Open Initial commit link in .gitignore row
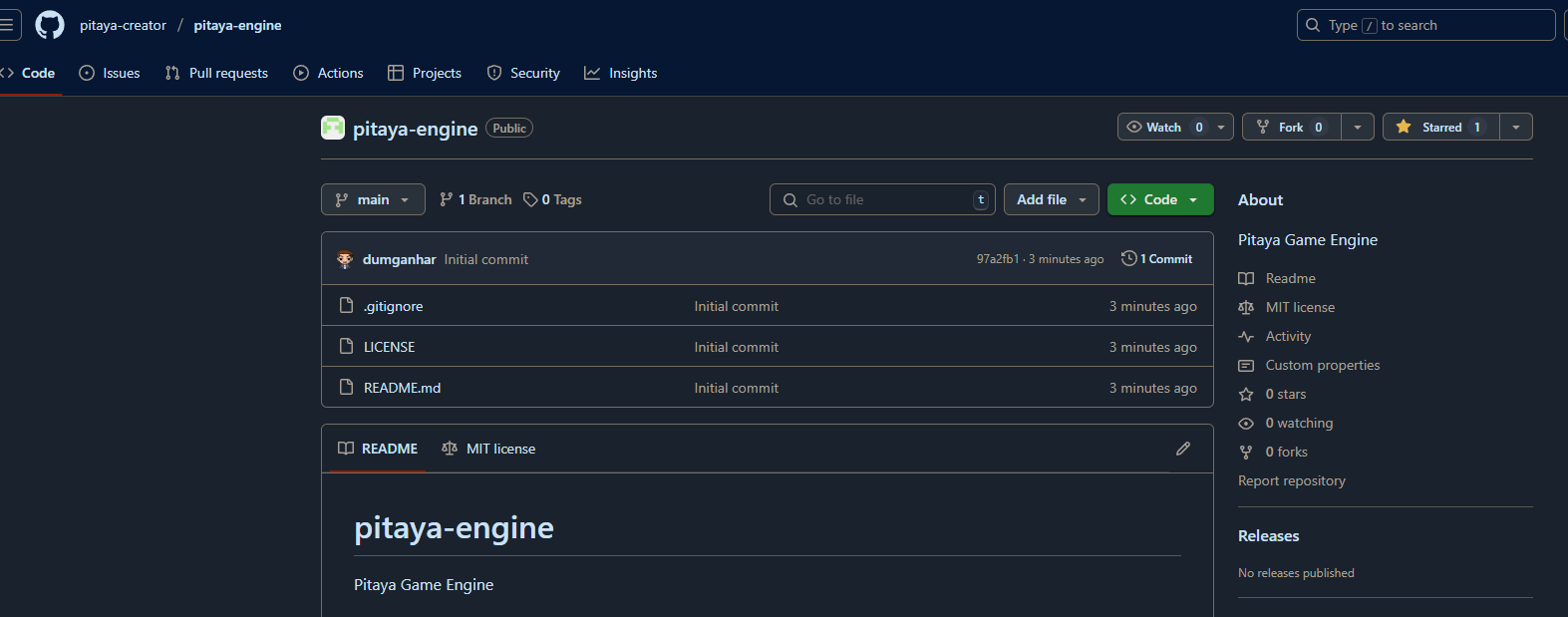 (736, 306)
